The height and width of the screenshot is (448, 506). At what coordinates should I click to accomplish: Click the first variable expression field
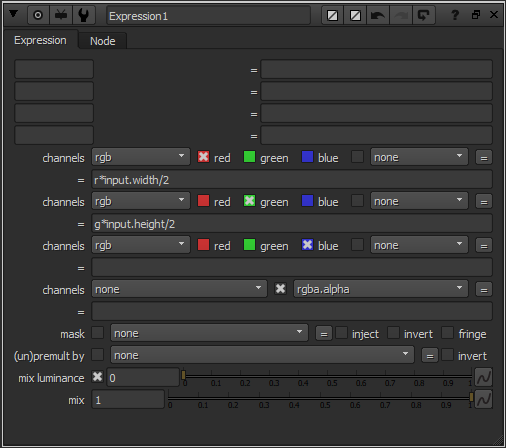pos(376,69)
